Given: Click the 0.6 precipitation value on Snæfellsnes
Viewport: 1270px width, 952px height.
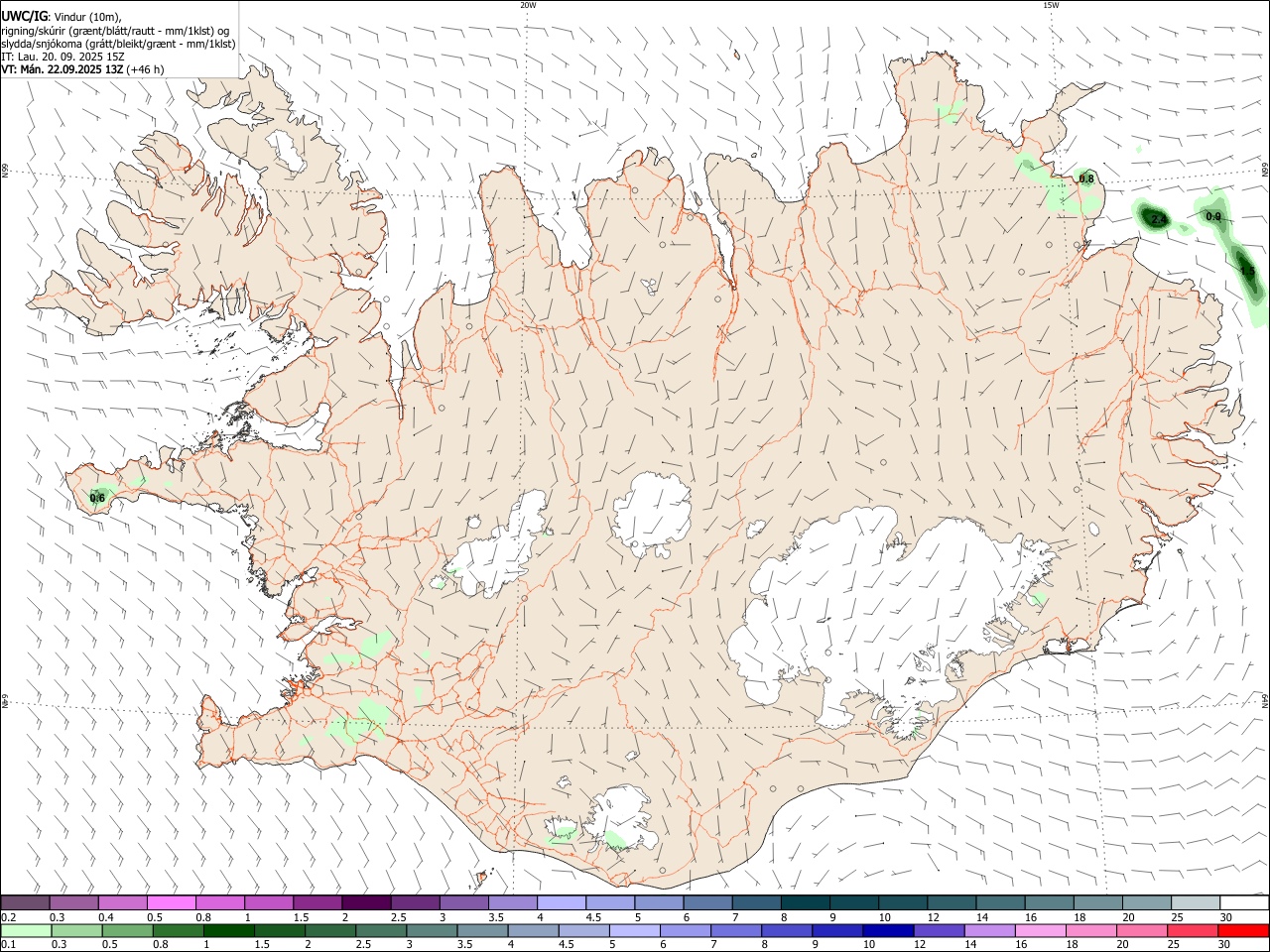Looking at the screenshot, I should [x=97, y=498].
